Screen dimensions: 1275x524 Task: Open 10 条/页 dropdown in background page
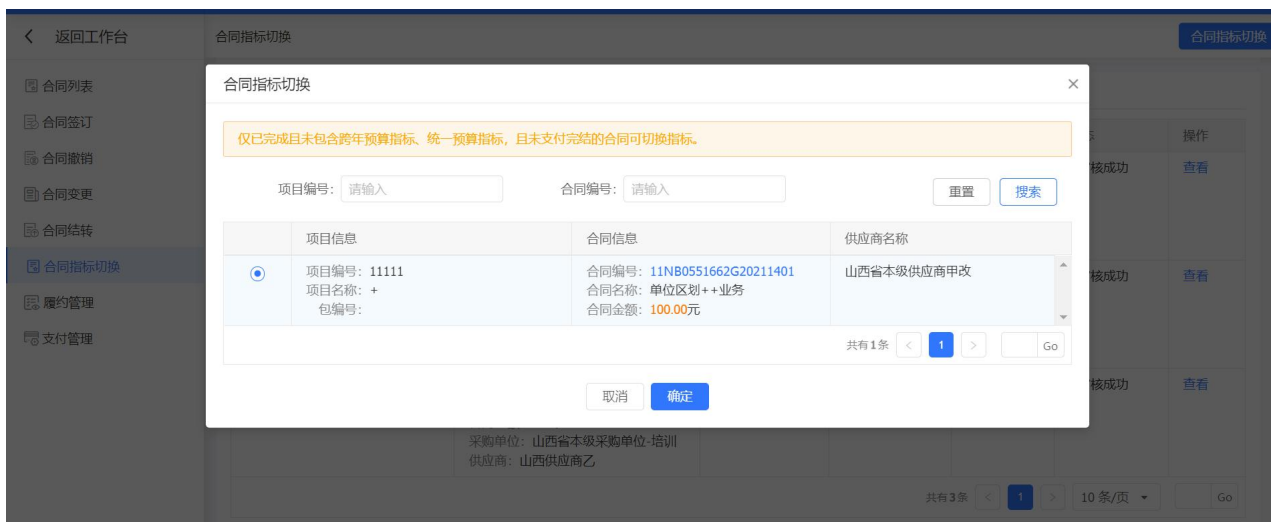pyautogui.click(x=1115, y=497)
